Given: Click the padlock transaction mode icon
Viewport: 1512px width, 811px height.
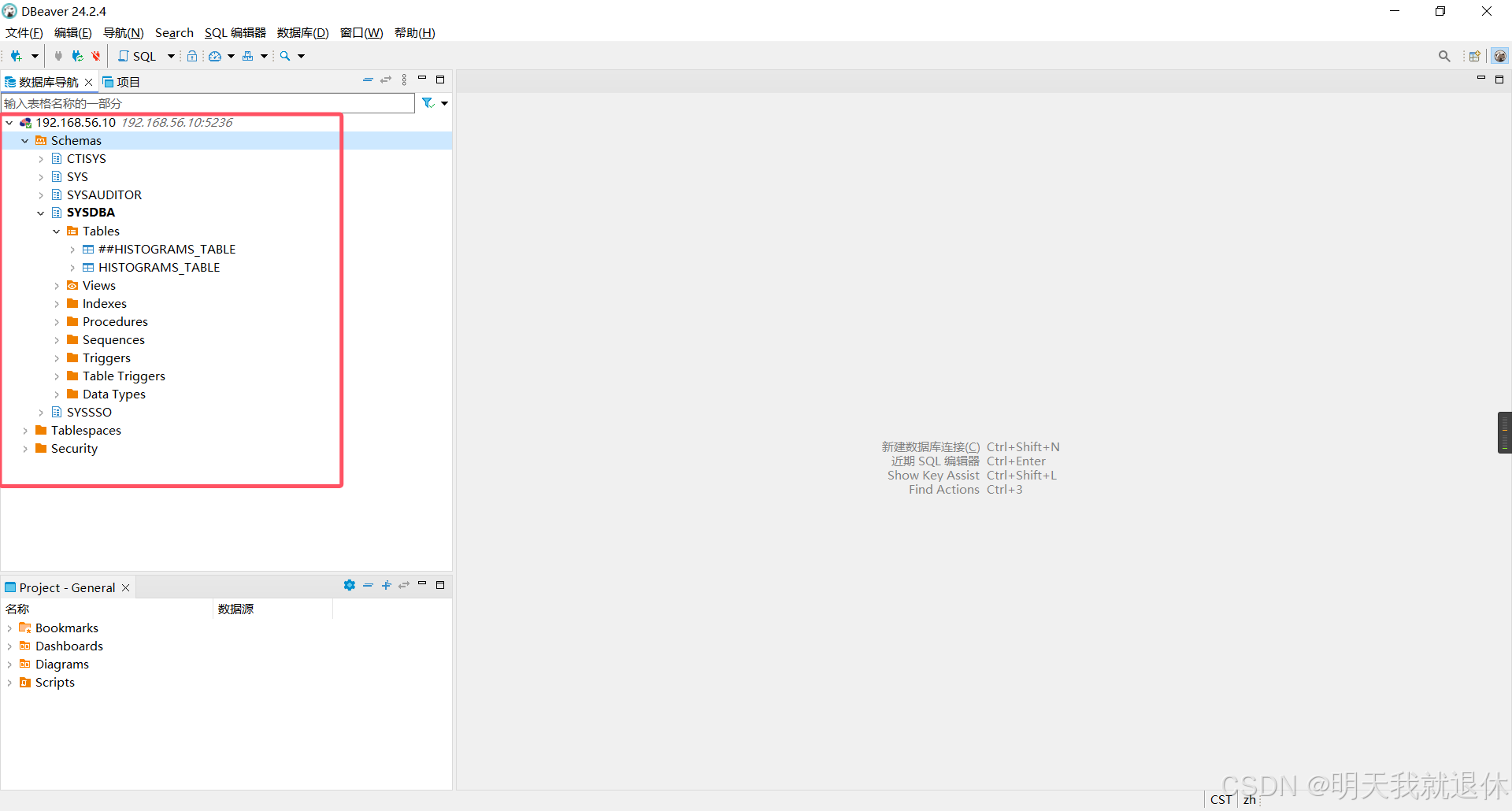Looking at the screenshot, I should pyautogui.click(x=191, y=56).
